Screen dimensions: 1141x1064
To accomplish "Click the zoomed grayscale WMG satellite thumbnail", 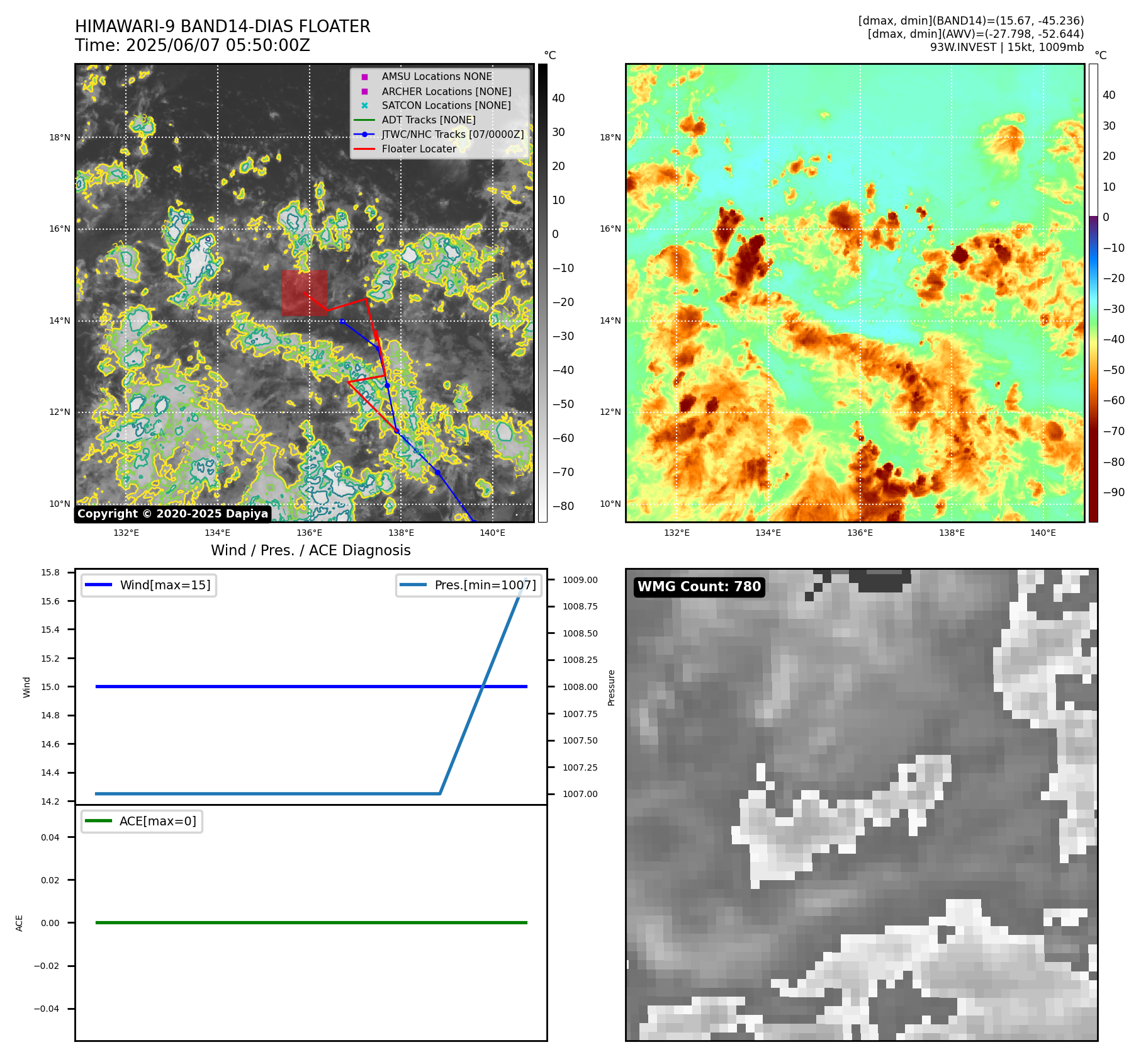I will 862,805.
